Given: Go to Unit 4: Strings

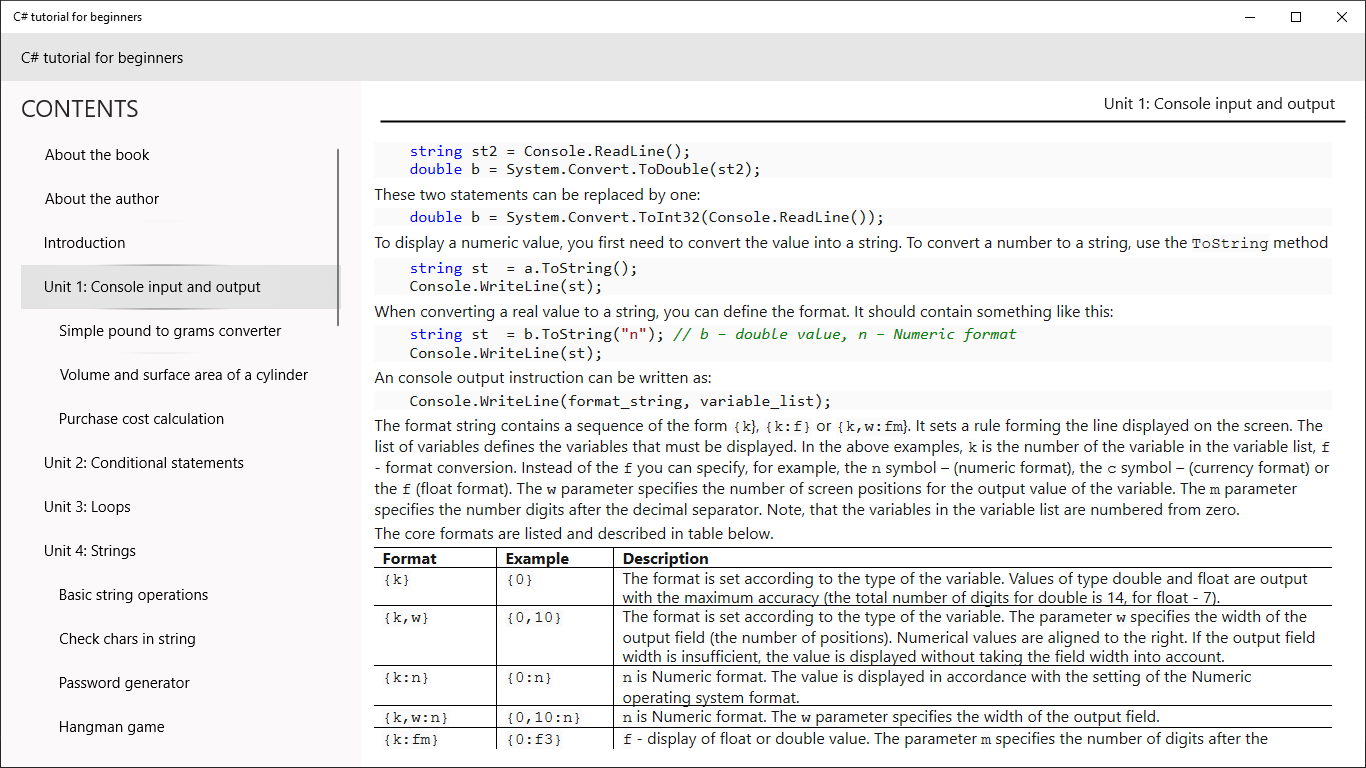Looking at the screenshot, I should coord(180,551).
